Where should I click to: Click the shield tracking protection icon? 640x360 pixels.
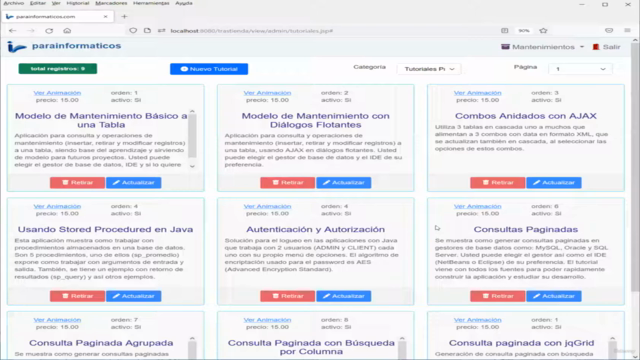point(133,31)
